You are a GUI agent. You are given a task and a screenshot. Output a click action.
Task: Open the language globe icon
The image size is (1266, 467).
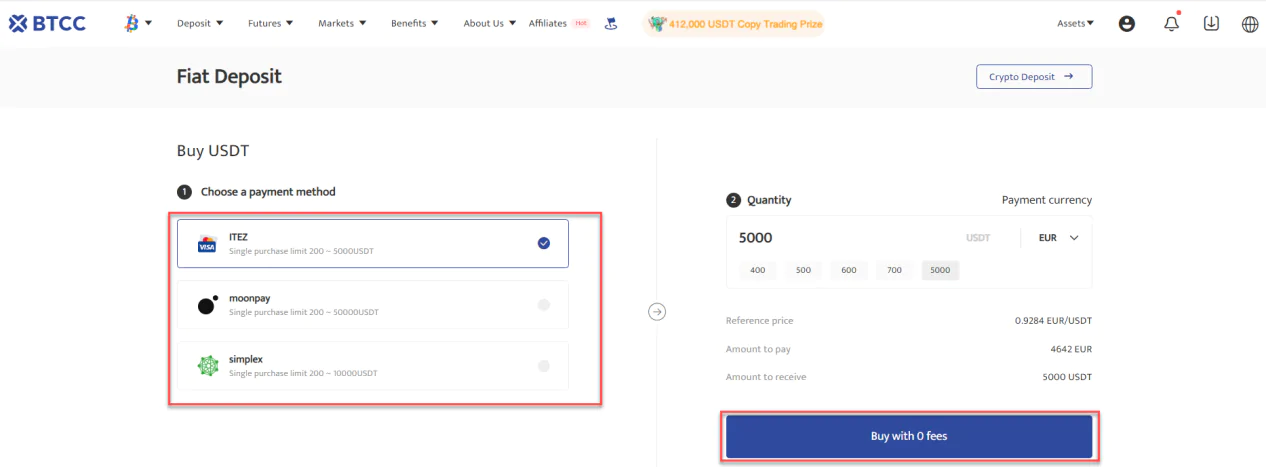tap(1250, 24)
